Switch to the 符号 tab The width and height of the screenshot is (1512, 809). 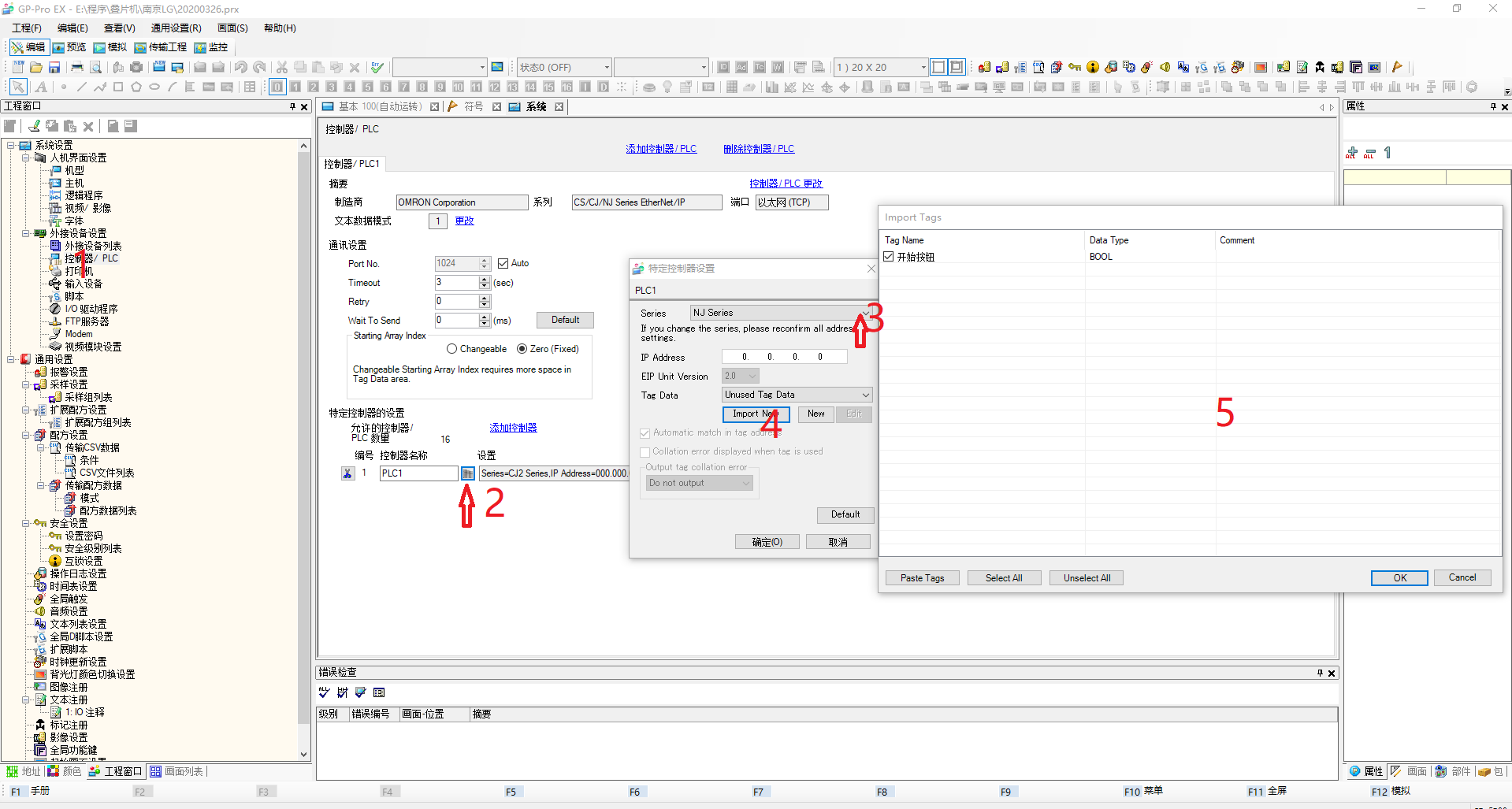(473, 107)
